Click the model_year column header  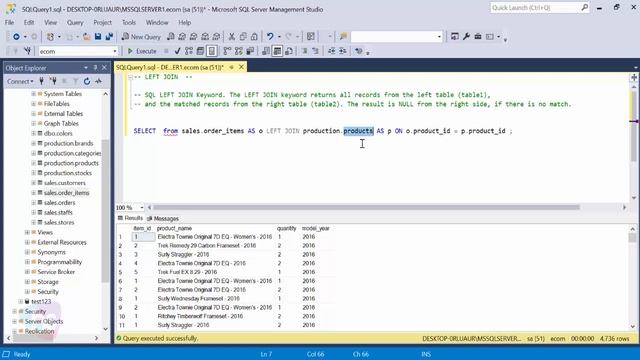pyautogui.click(x=316, y=228)
